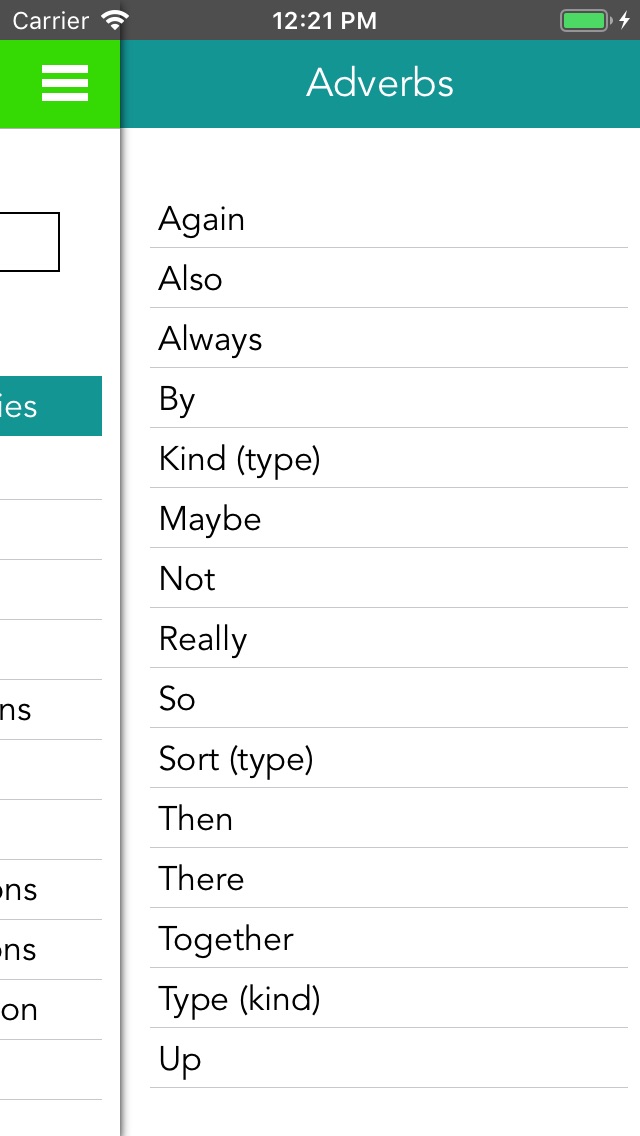Select the "So" list item
The image size is (640, 1136).
click(388, 699)
